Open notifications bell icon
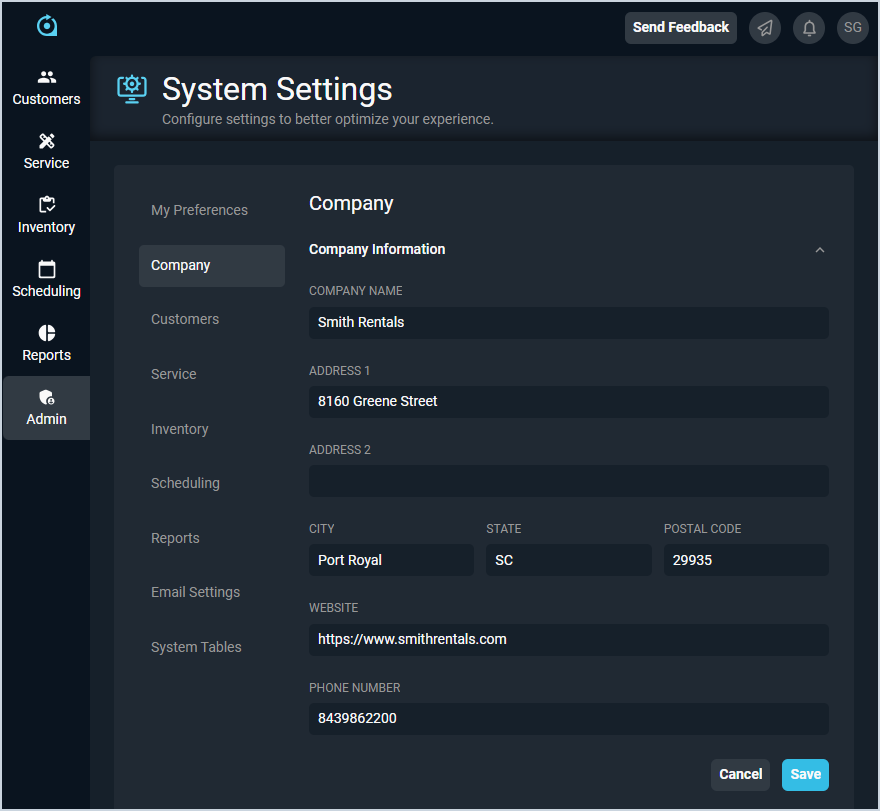 pyautogui.click(x=809, y=28)
